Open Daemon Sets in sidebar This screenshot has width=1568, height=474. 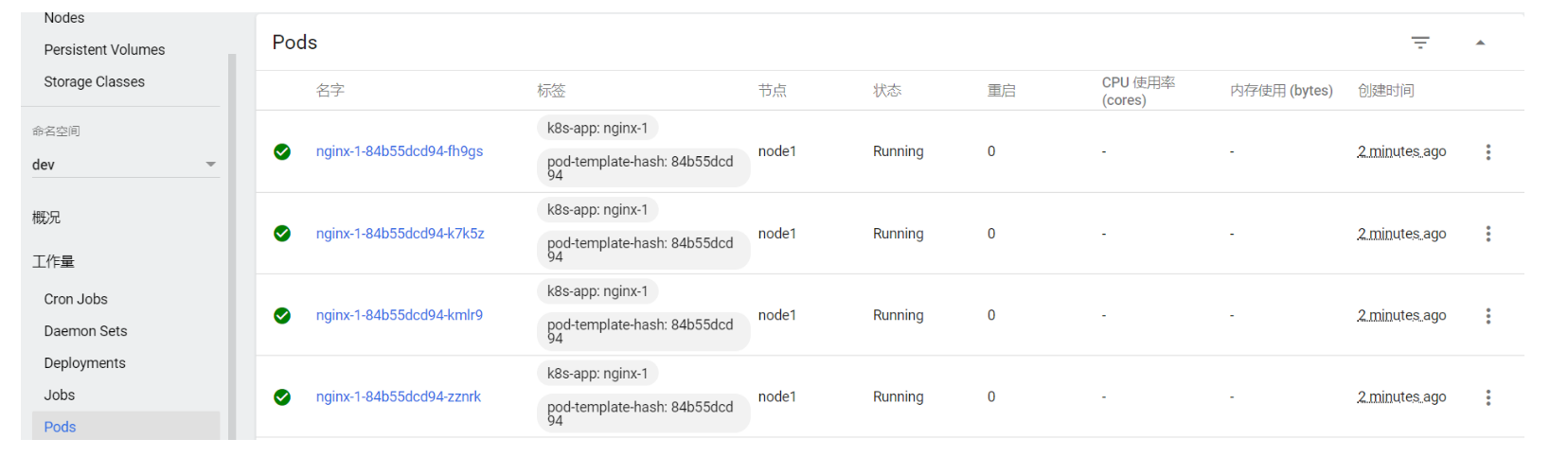85,331
